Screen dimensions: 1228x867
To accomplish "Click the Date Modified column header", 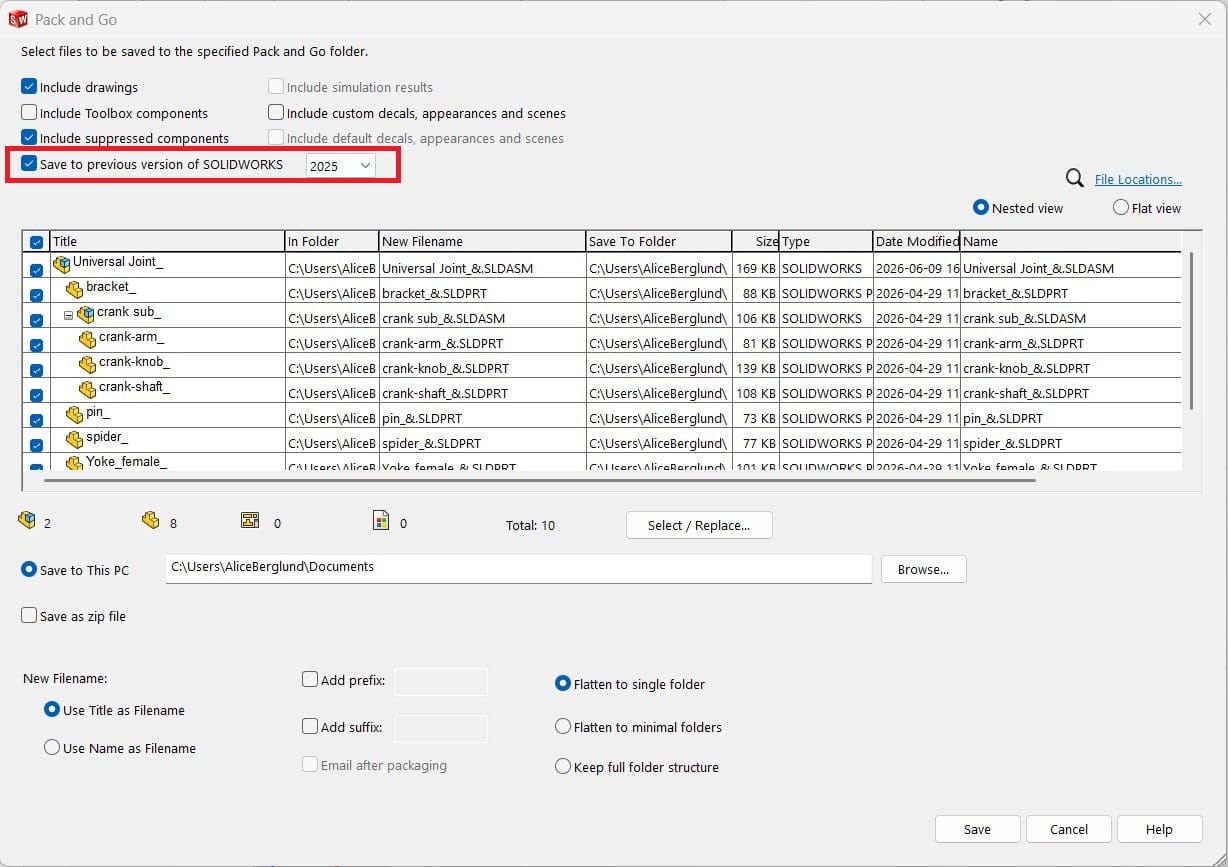I will 916,241.
